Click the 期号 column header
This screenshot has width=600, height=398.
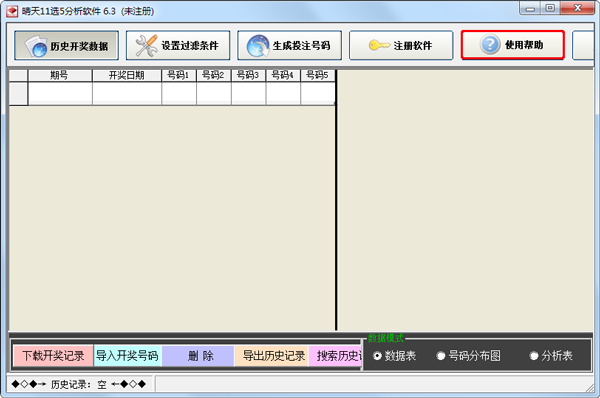[60, 75]
